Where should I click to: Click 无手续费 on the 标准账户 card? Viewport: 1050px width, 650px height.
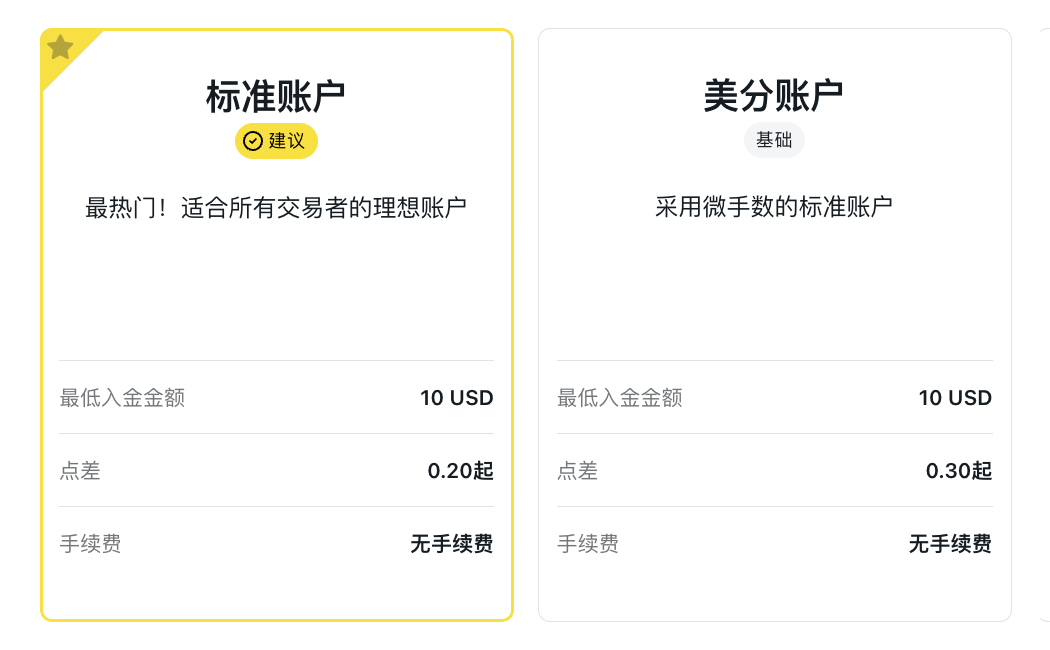[x=452, y=544]
